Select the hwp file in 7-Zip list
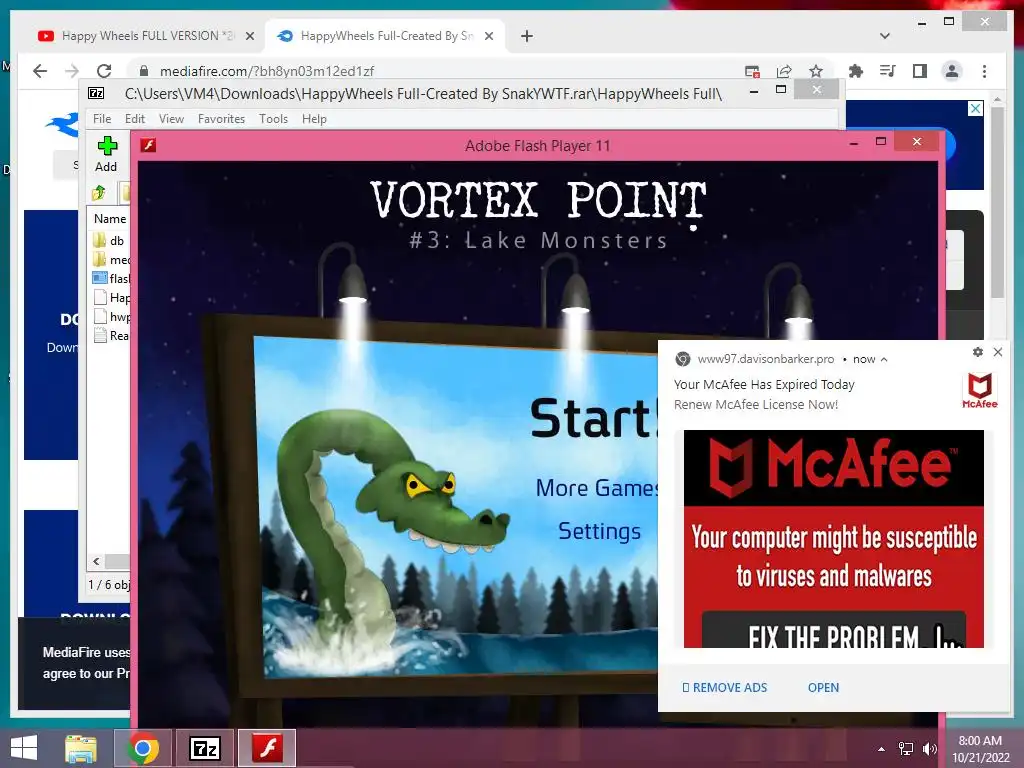Image resolution: width=1024 pixels, height=768 pixels. [111, 317]
